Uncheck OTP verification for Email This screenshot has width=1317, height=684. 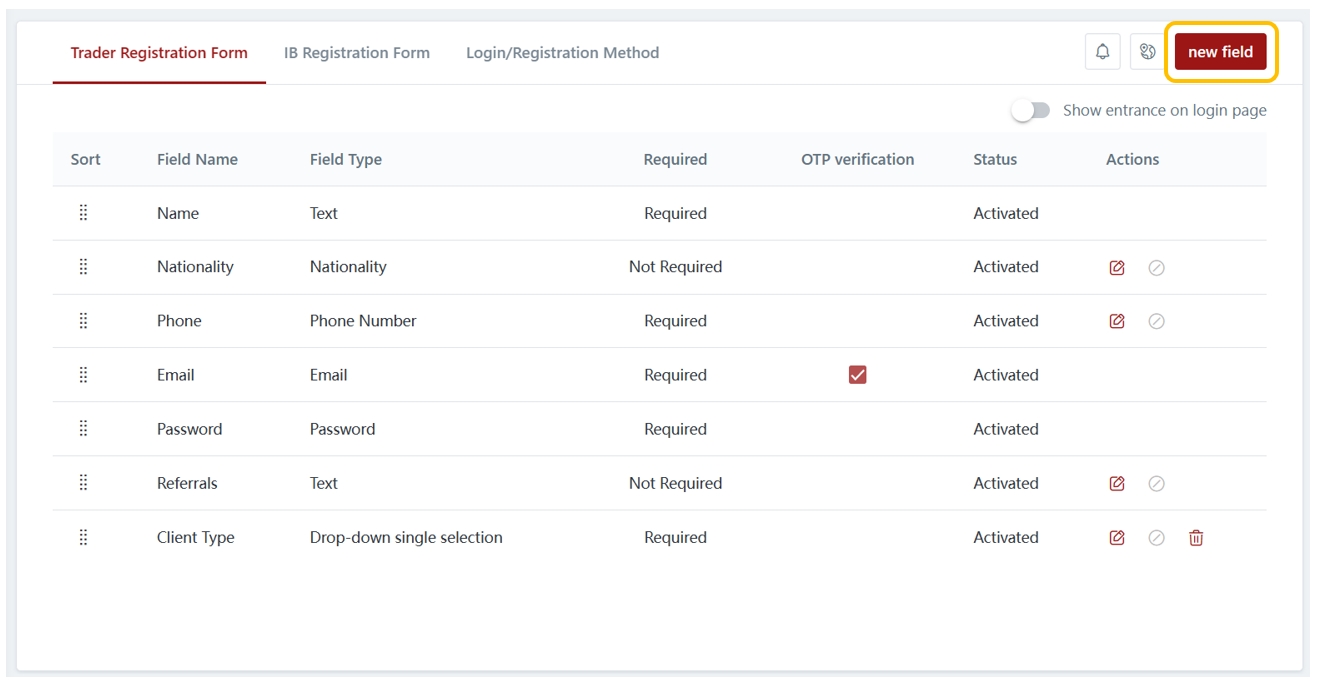click(857, 375)
